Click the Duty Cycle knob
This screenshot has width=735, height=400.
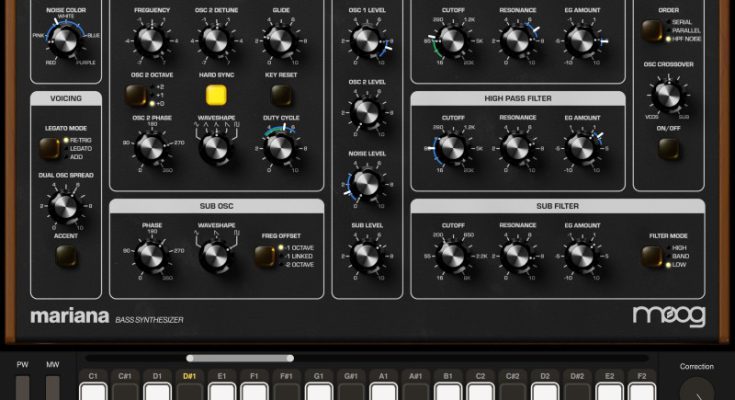[x=281, y=149]
